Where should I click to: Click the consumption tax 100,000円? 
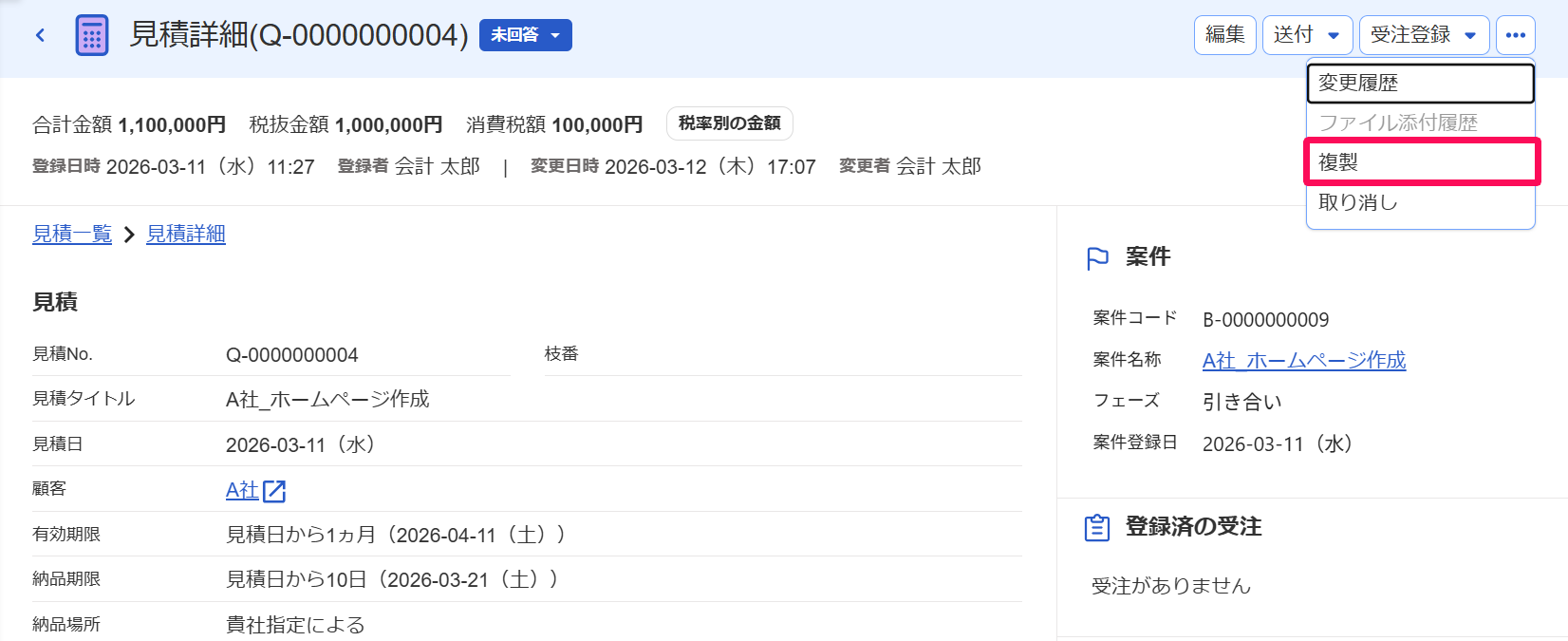[x=597, y=124]
